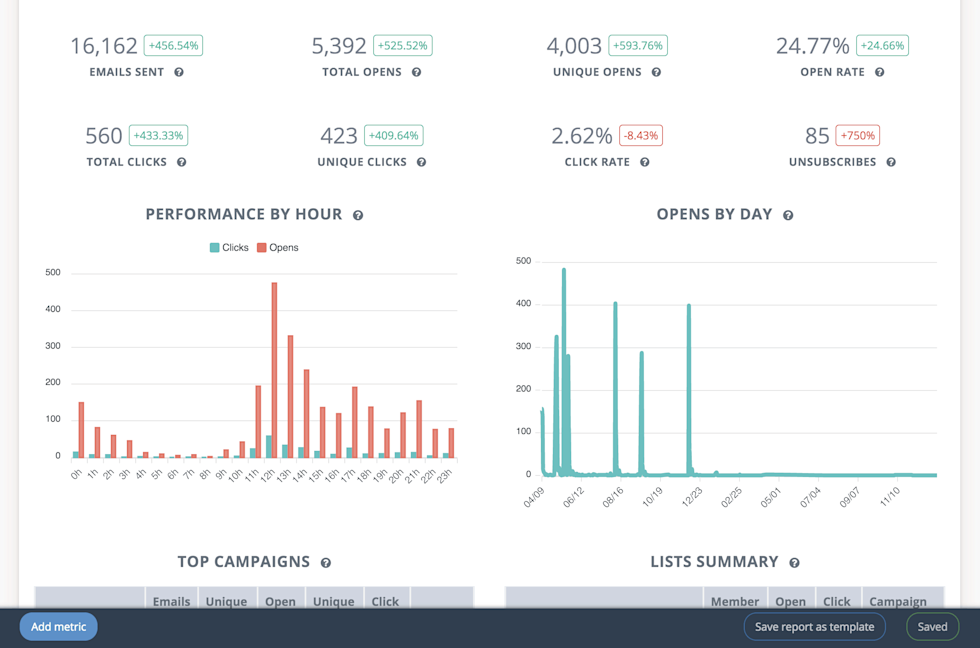Click the Performance By Hour help icon
Screen dimensions: 980x648
tap(360, 214)
